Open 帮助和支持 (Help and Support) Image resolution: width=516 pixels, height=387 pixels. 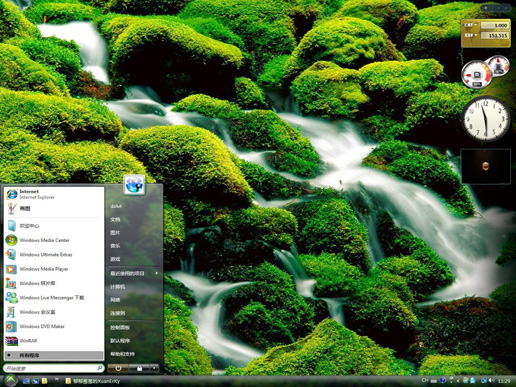122,354
